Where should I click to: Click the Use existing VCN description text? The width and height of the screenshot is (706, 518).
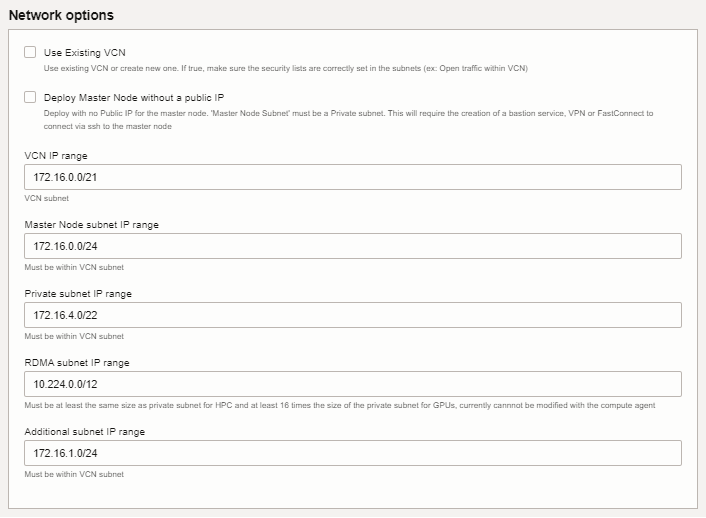point(285,68)
